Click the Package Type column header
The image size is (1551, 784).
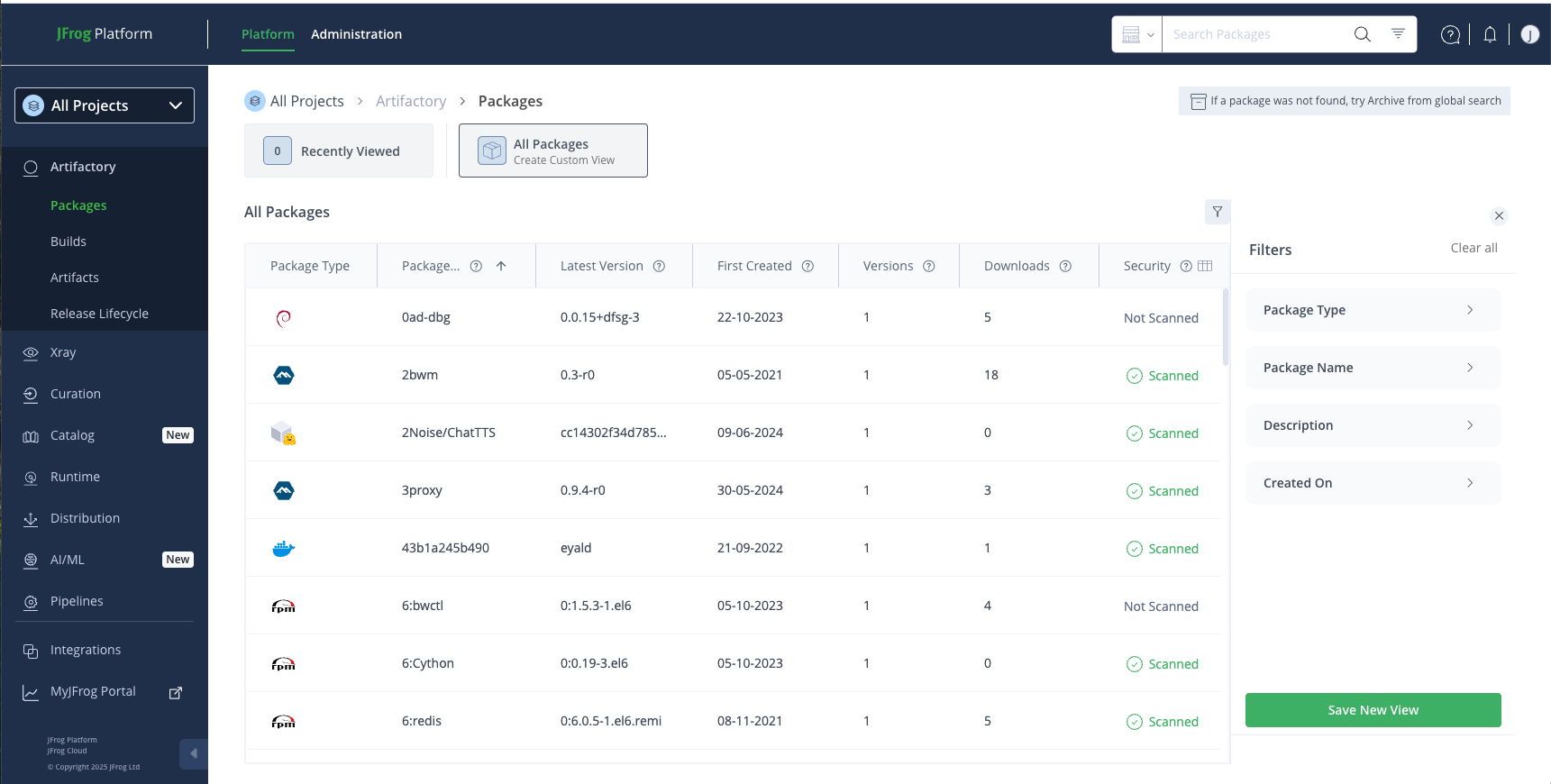coord(310,266)
